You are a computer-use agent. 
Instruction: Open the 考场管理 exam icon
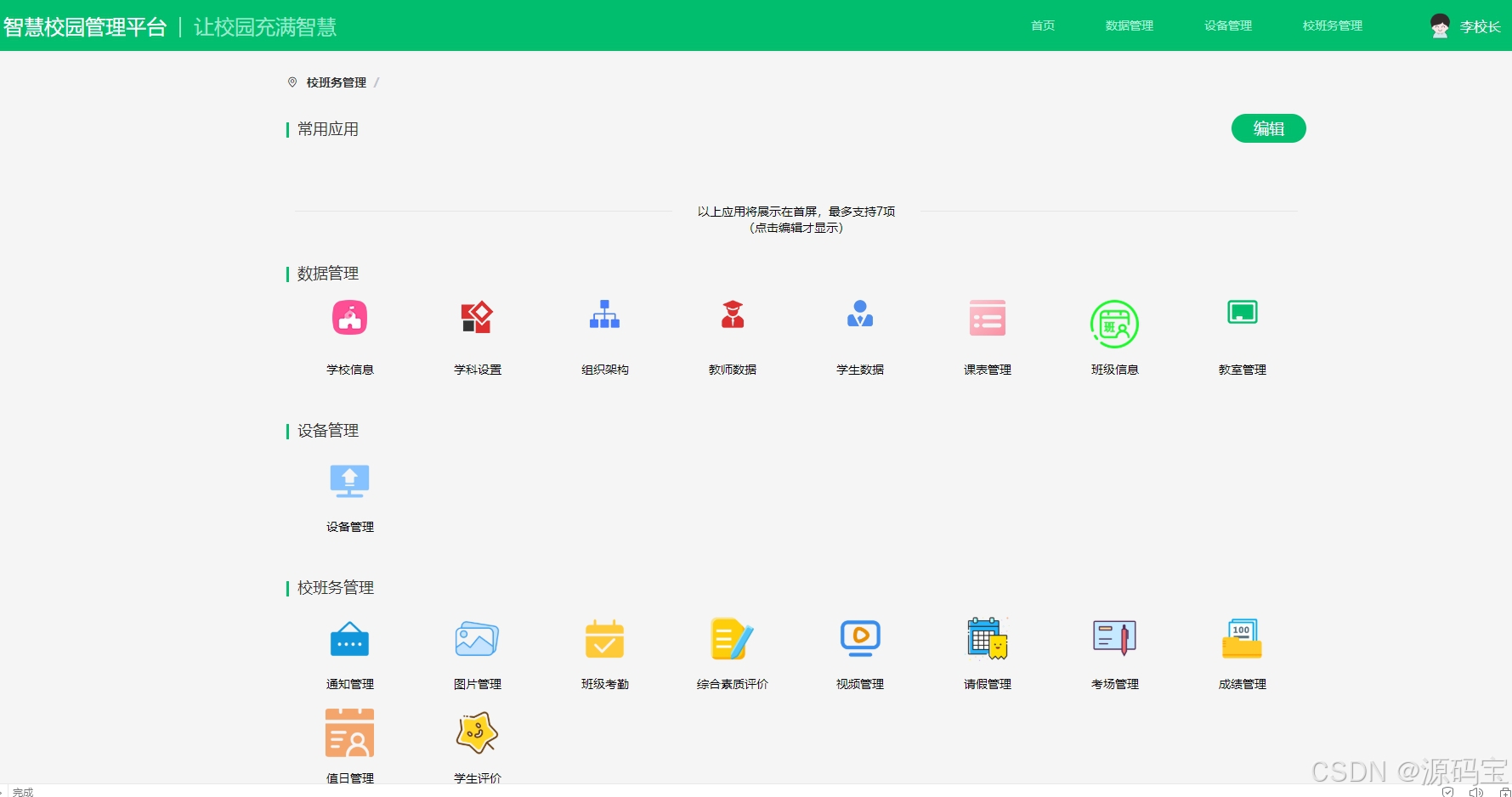1114,638
